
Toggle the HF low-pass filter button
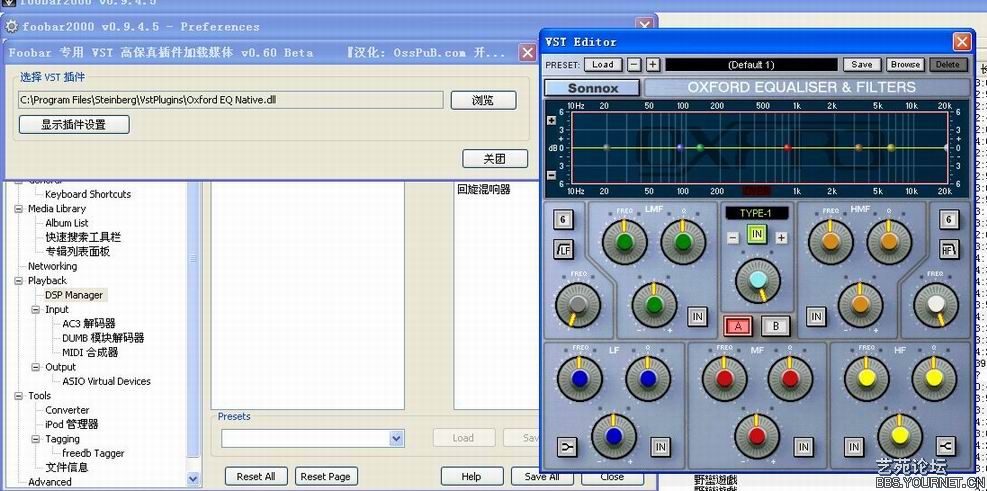[949, 249]
